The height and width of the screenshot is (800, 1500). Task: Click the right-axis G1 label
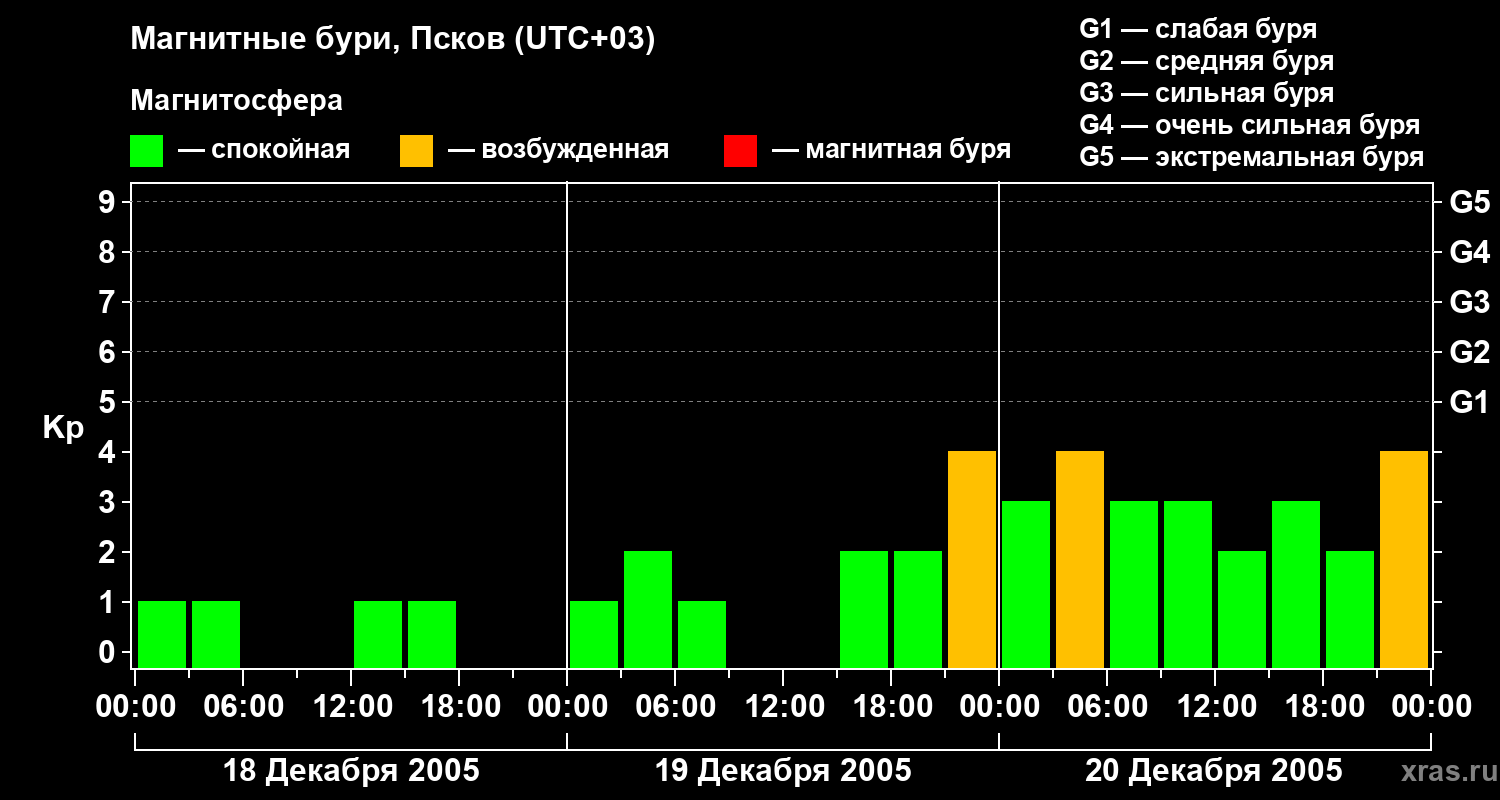coord(1469,402)
